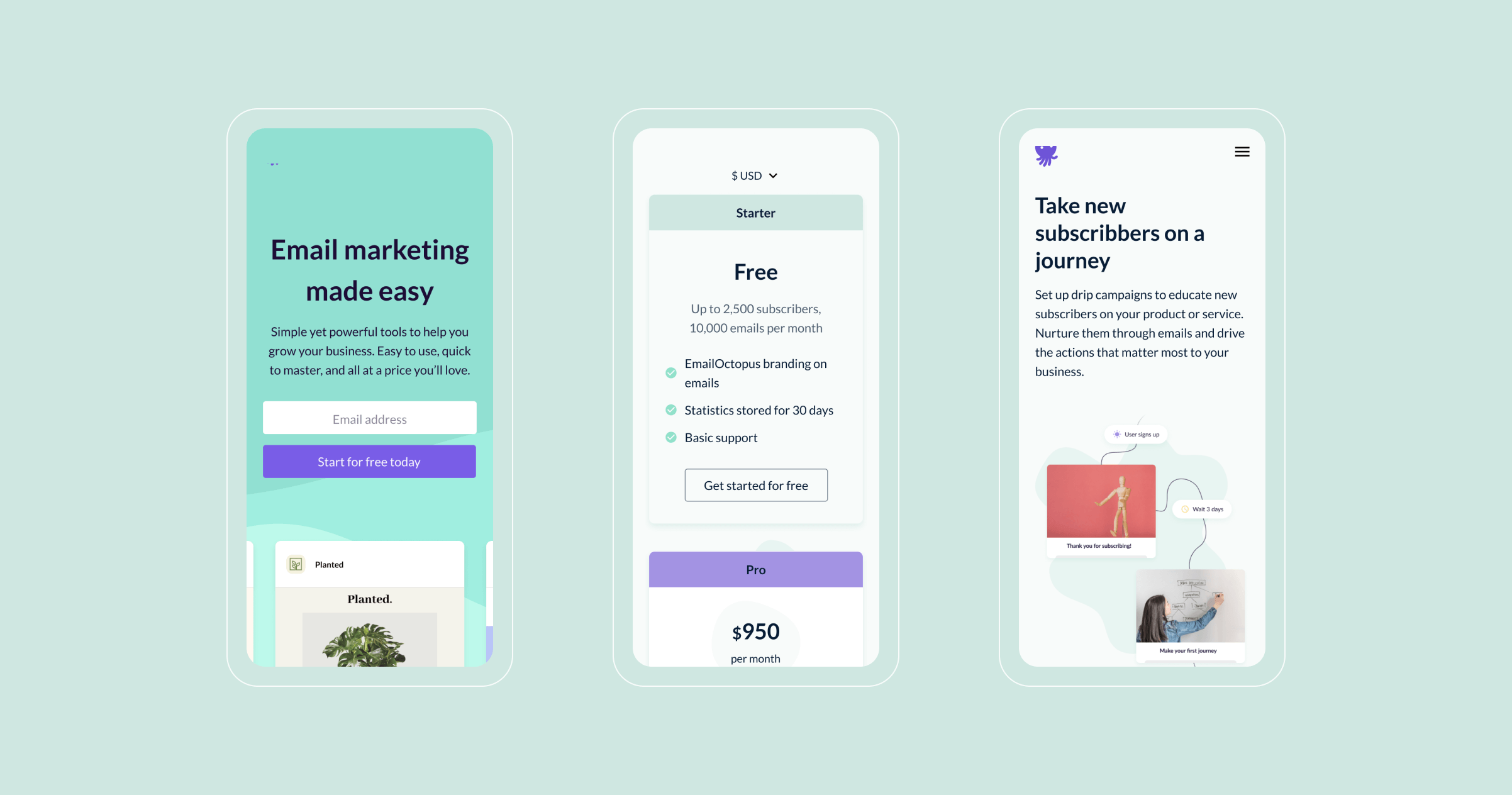Click the Get started for free button
Viewport: 1512px width, 795px height.
tap(755, 485)
